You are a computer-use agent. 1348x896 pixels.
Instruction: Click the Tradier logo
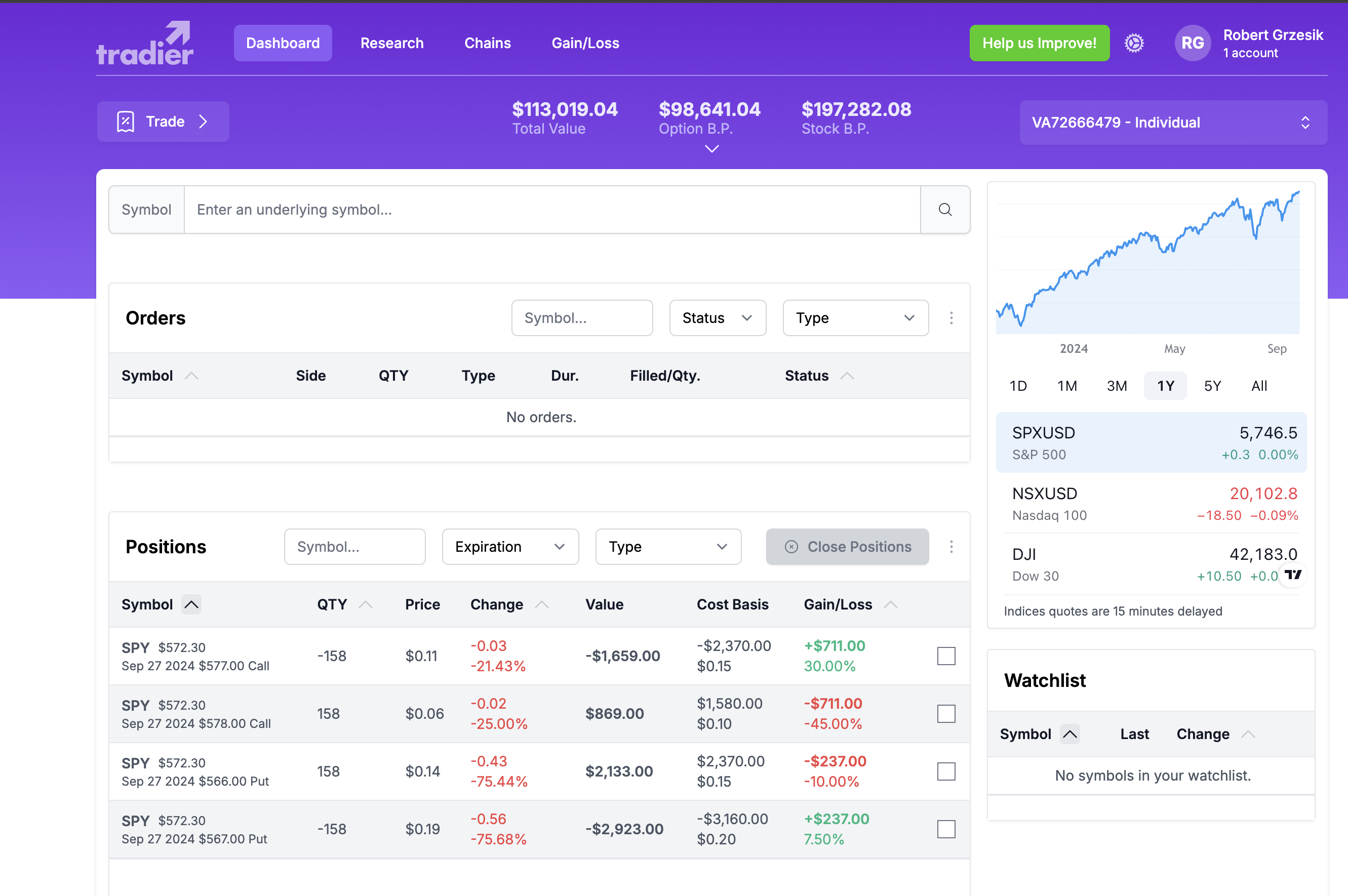[x=145, y=44]
